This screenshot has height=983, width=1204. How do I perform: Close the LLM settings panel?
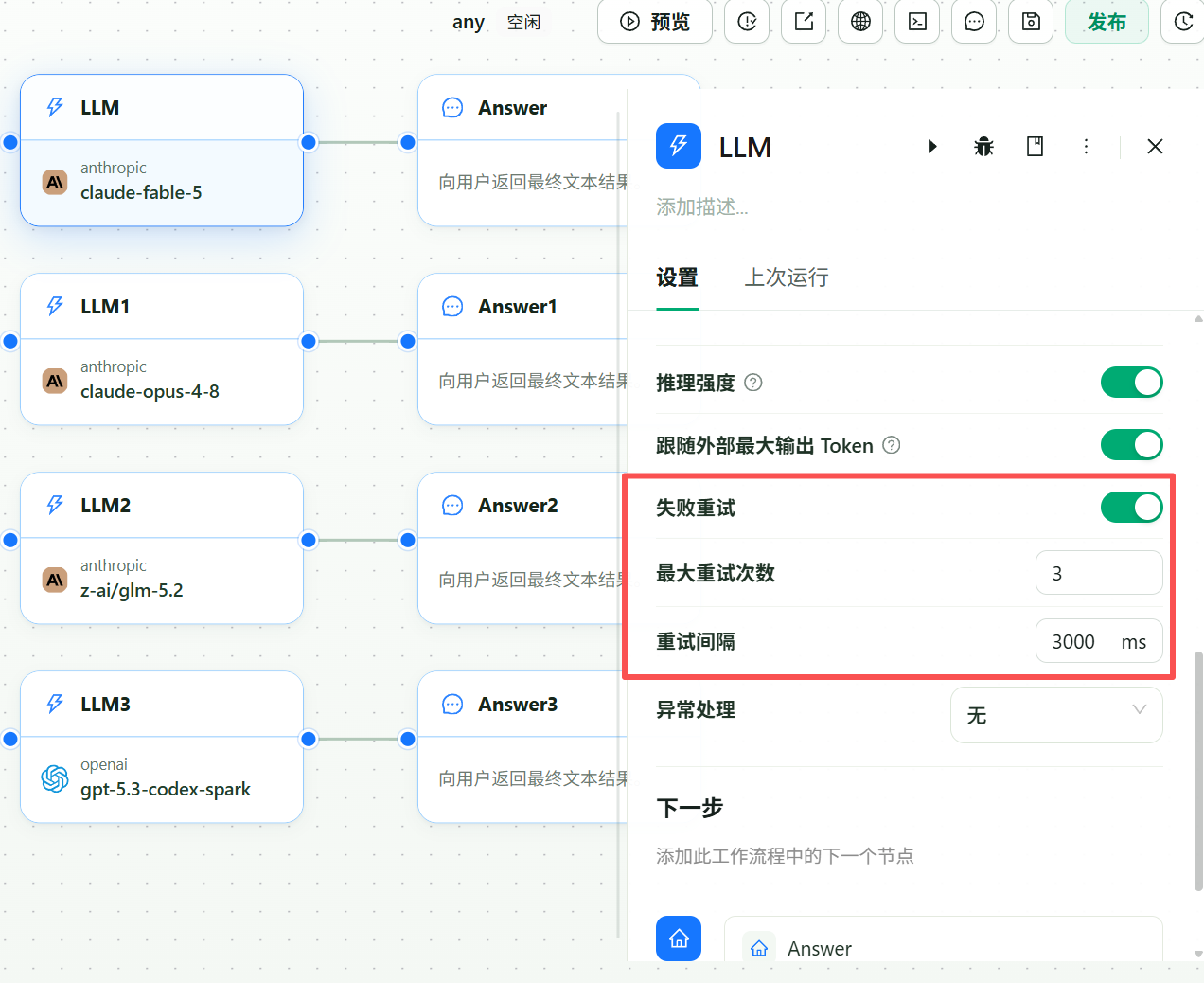tap(1155, 147)
